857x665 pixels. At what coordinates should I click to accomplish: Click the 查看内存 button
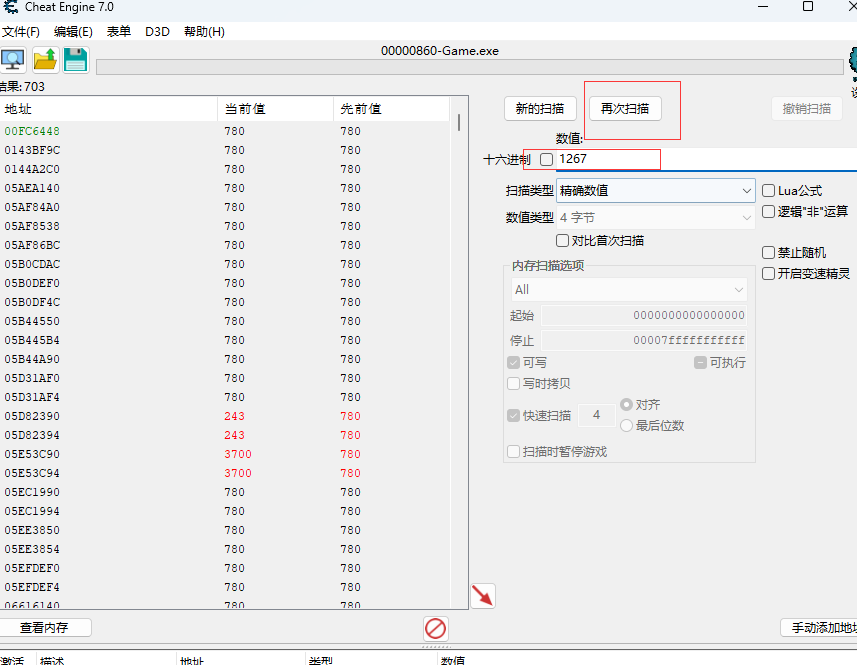point(44,628)
